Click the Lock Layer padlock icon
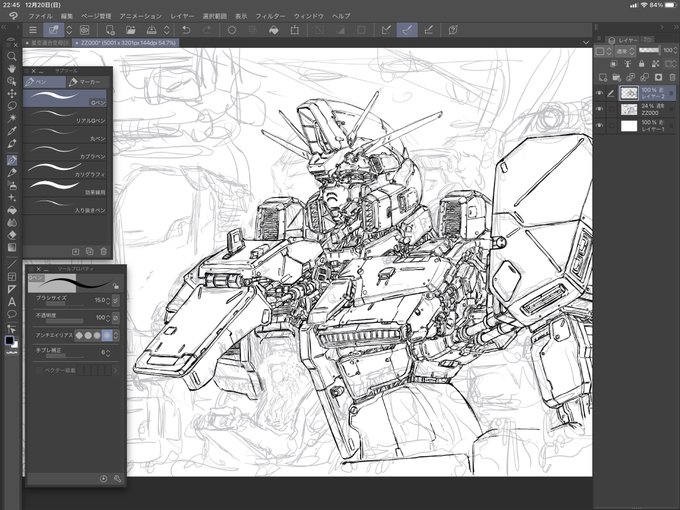Screen dimensions: 680x510 pyautogui.click(x=641, y=64)
